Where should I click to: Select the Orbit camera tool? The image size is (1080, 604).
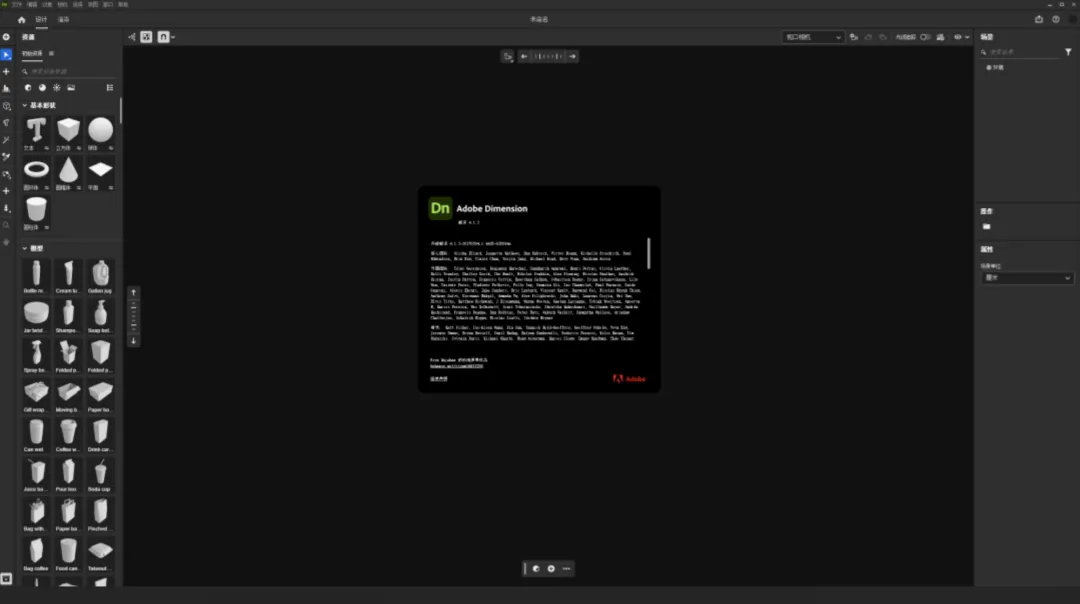pyautogui.click(x=6, y=174)
